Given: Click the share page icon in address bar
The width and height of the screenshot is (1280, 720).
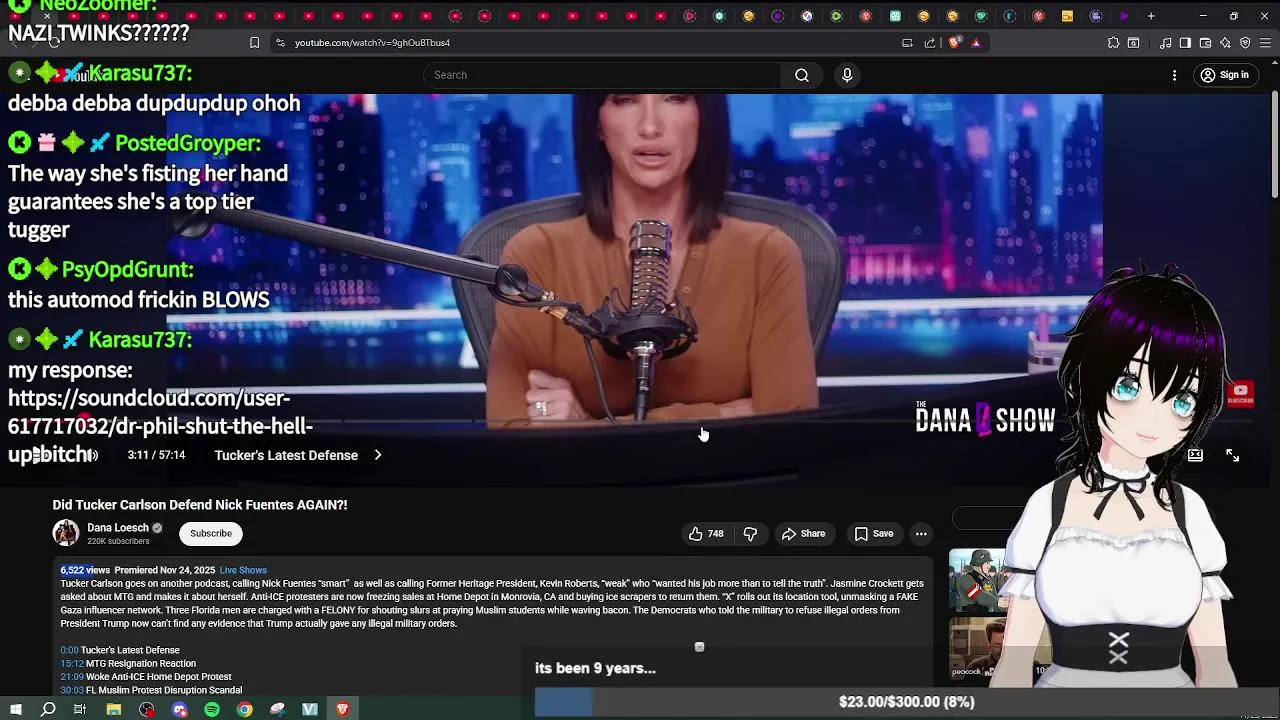Looking at the screenshot, I should click(x=930, y=43).
